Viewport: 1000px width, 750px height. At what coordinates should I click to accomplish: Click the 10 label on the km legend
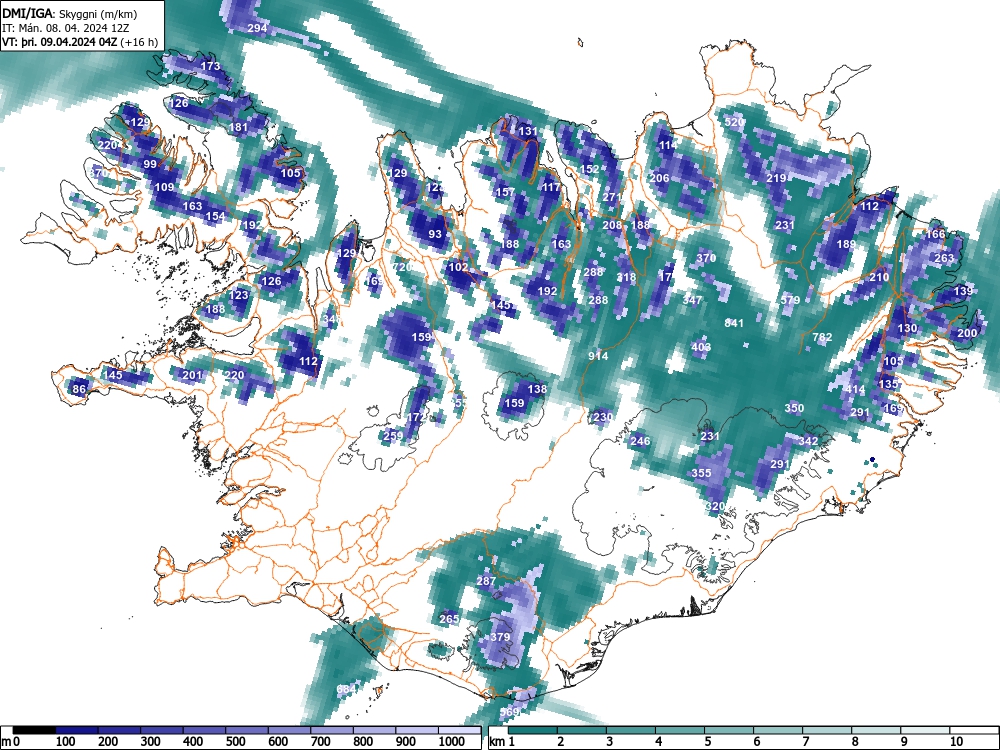tap(955, 741)
